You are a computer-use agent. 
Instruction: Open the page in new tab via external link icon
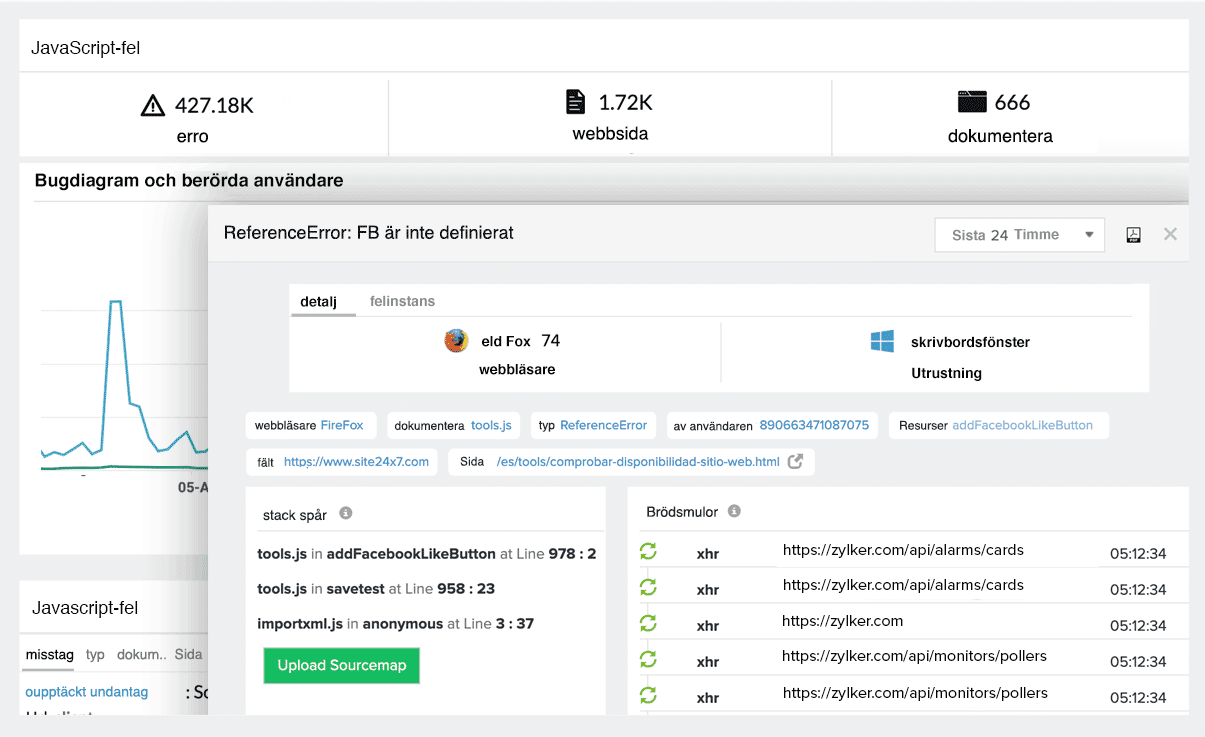click(795, 461)
